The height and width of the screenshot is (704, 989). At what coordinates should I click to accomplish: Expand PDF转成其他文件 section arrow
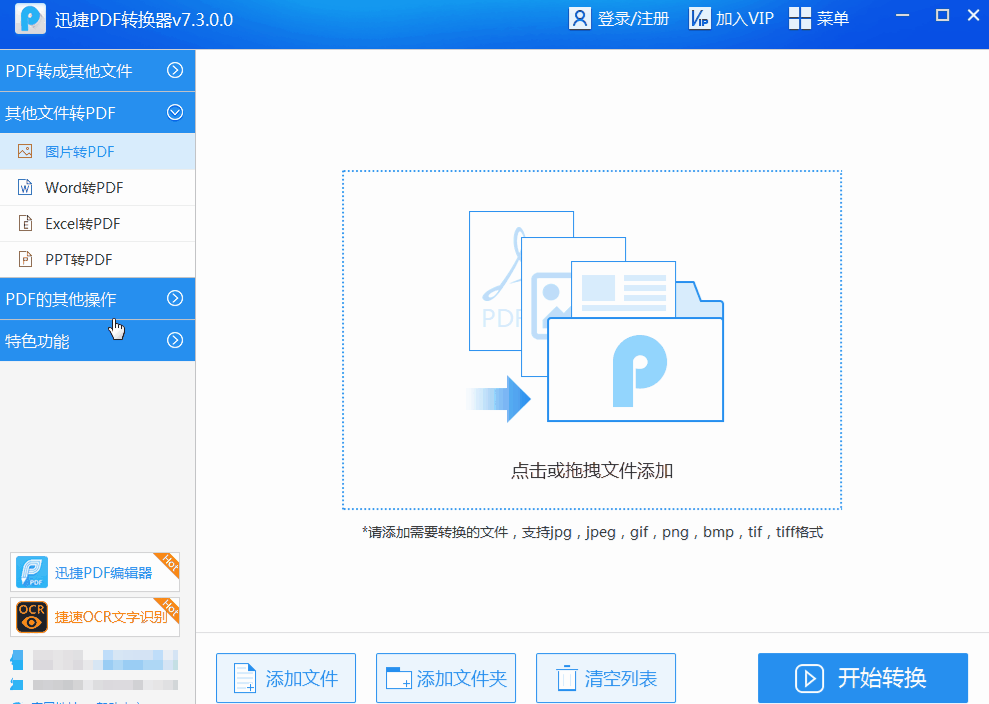[175, 70]
